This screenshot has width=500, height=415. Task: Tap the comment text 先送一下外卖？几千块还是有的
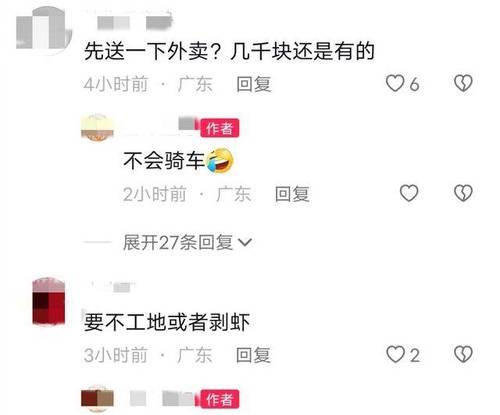click(x=229, y=52)
